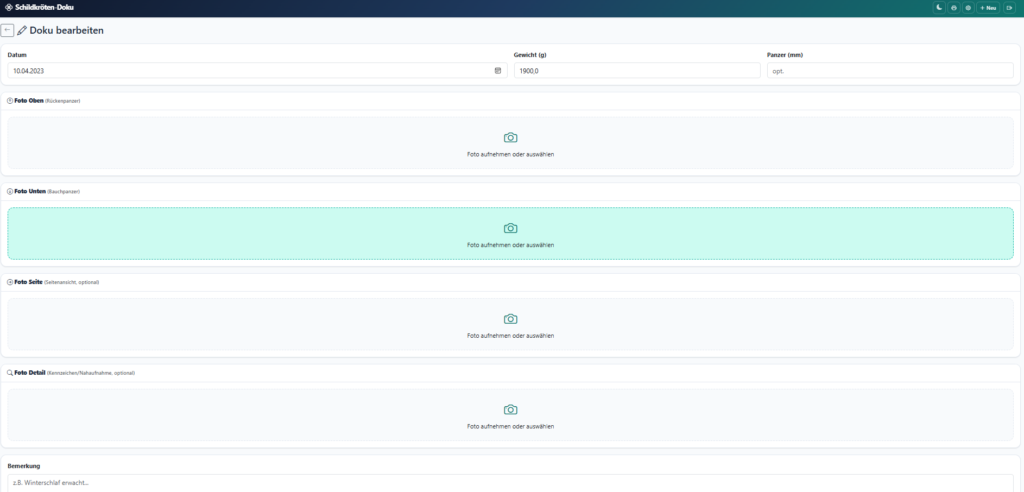
Task: Click the Schildkröten-Doku app logo
Action: 39,7
